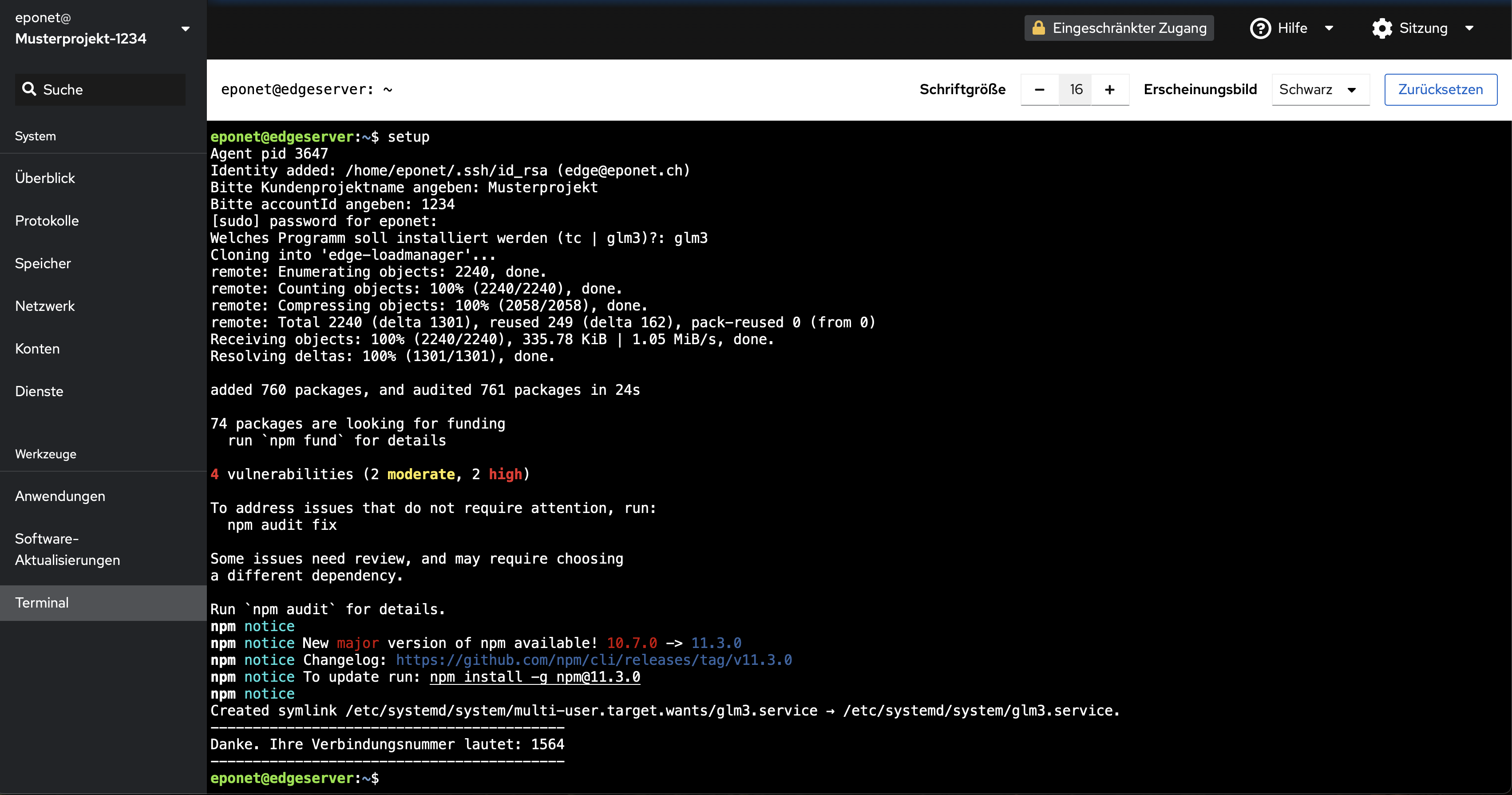
Task: Click the 'Agent pid 3647' line
Action: pos(269,154)
